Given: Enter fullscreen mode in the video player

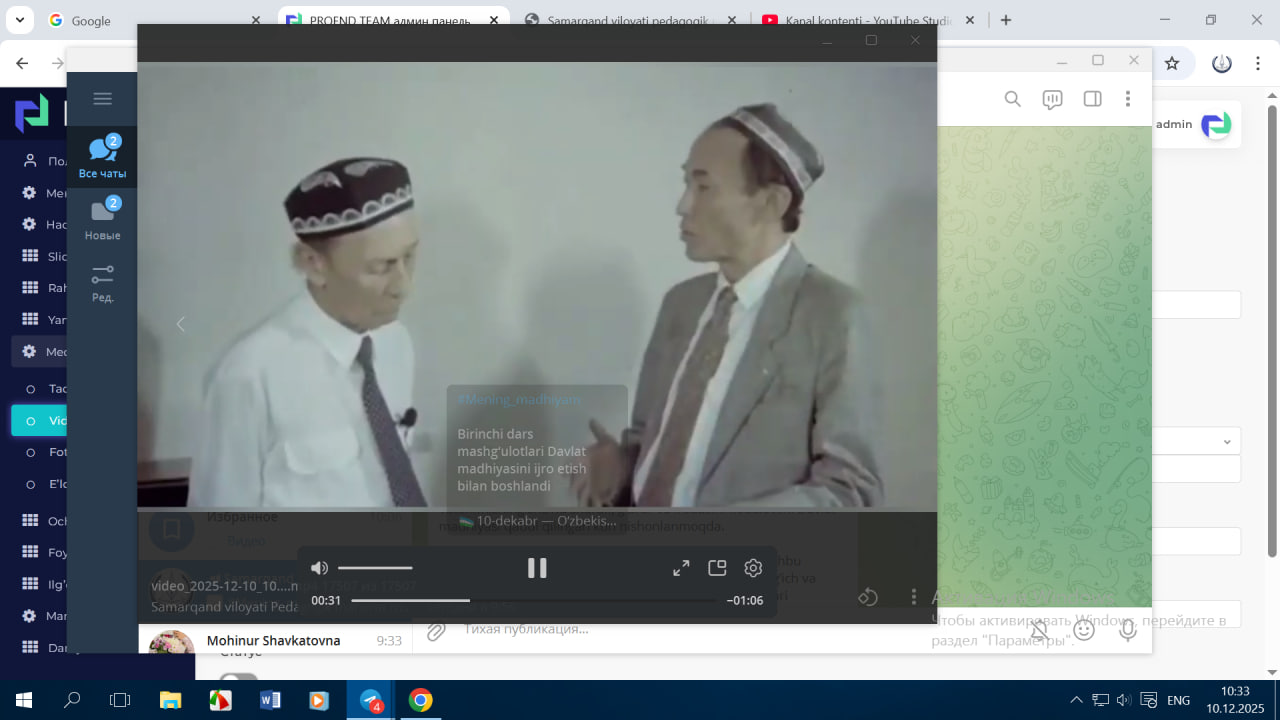Looking at the screenshot, I should (x=681, y=568).
